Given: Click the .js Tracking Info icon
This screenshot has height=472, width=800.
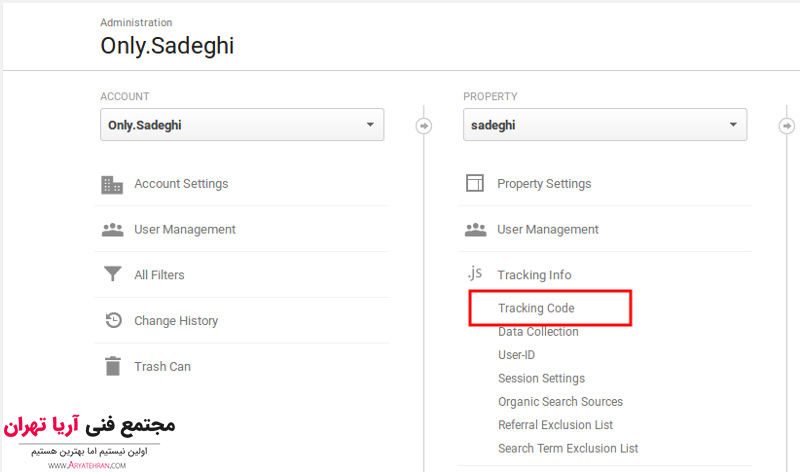Looking at the screenshot, I should tap(475, 274).
